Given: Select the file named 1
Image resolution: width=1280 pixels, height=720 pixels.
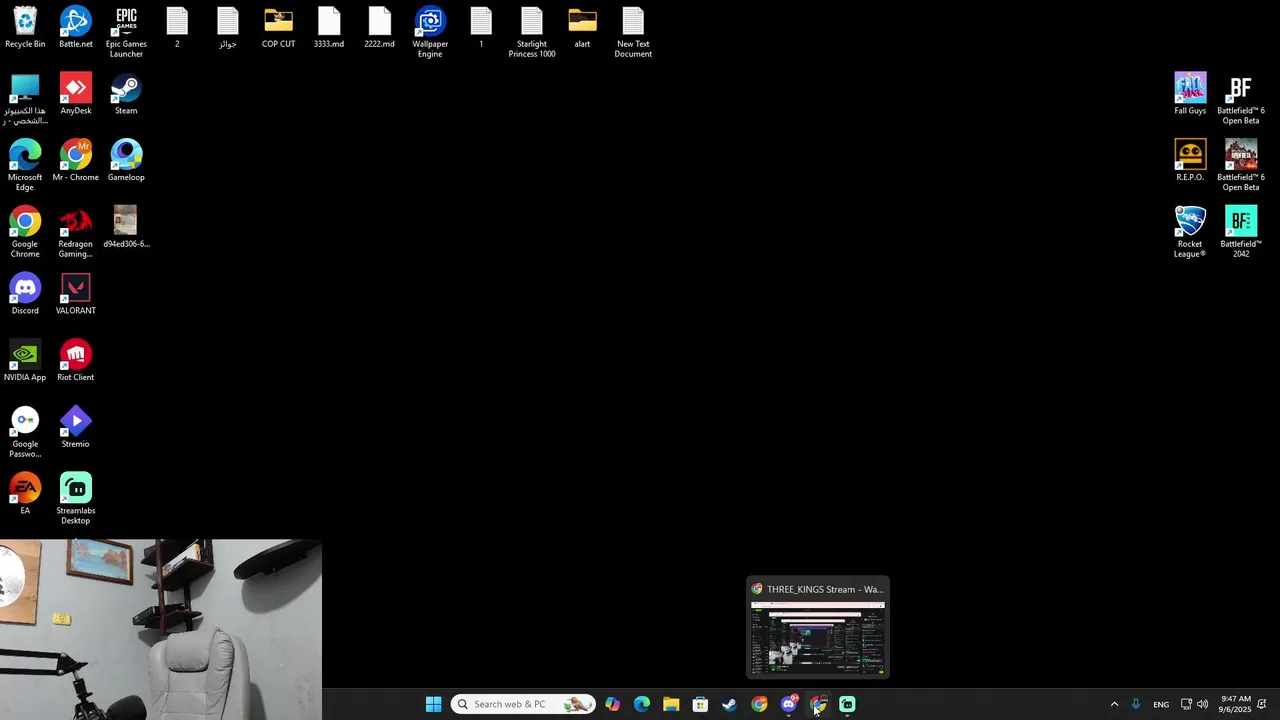Looking at the screenshot, I should tap(481, 28).
